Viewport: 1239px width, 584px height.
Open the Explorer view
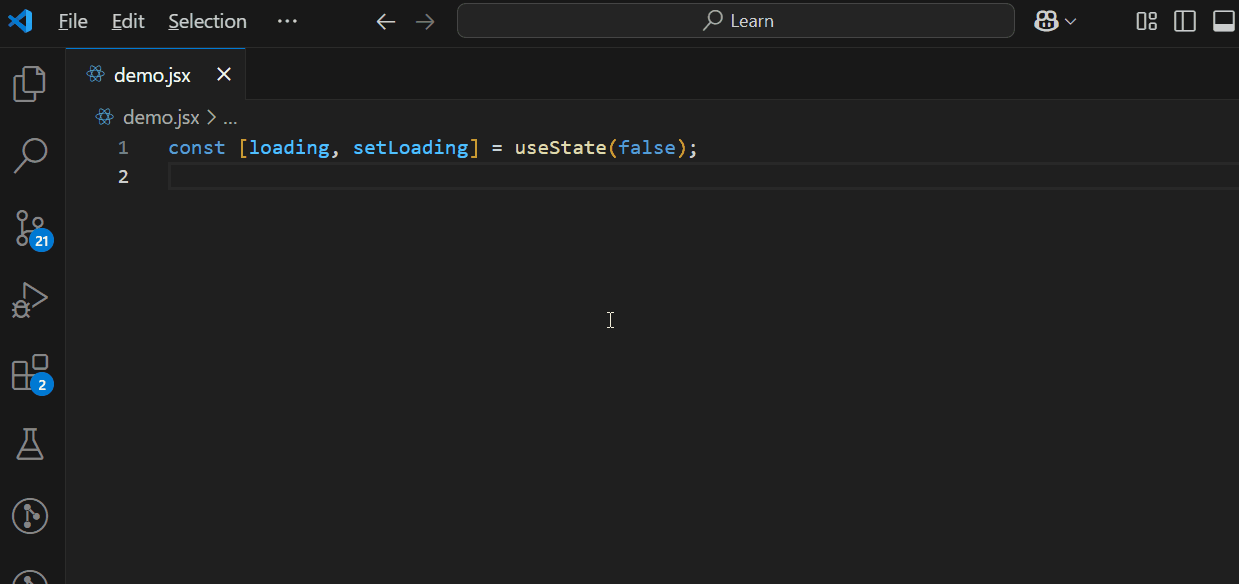29,84
